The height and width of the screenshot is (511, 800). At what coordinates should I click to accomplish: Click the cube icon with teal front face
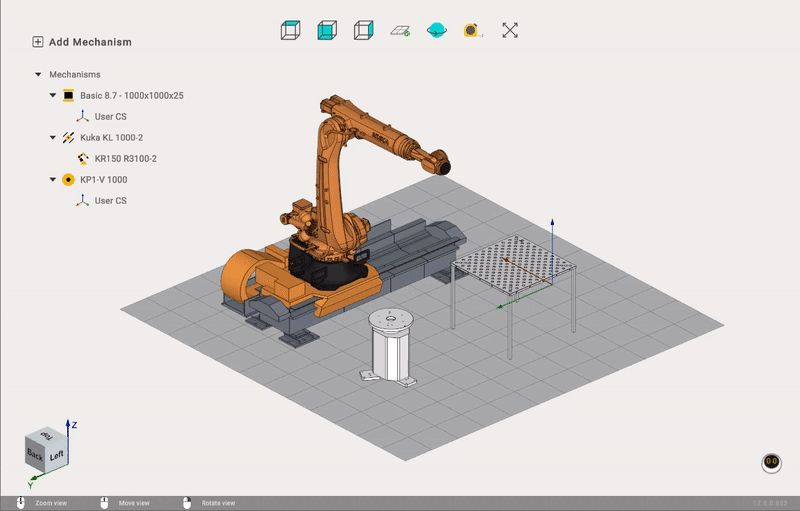coord(327,31)
